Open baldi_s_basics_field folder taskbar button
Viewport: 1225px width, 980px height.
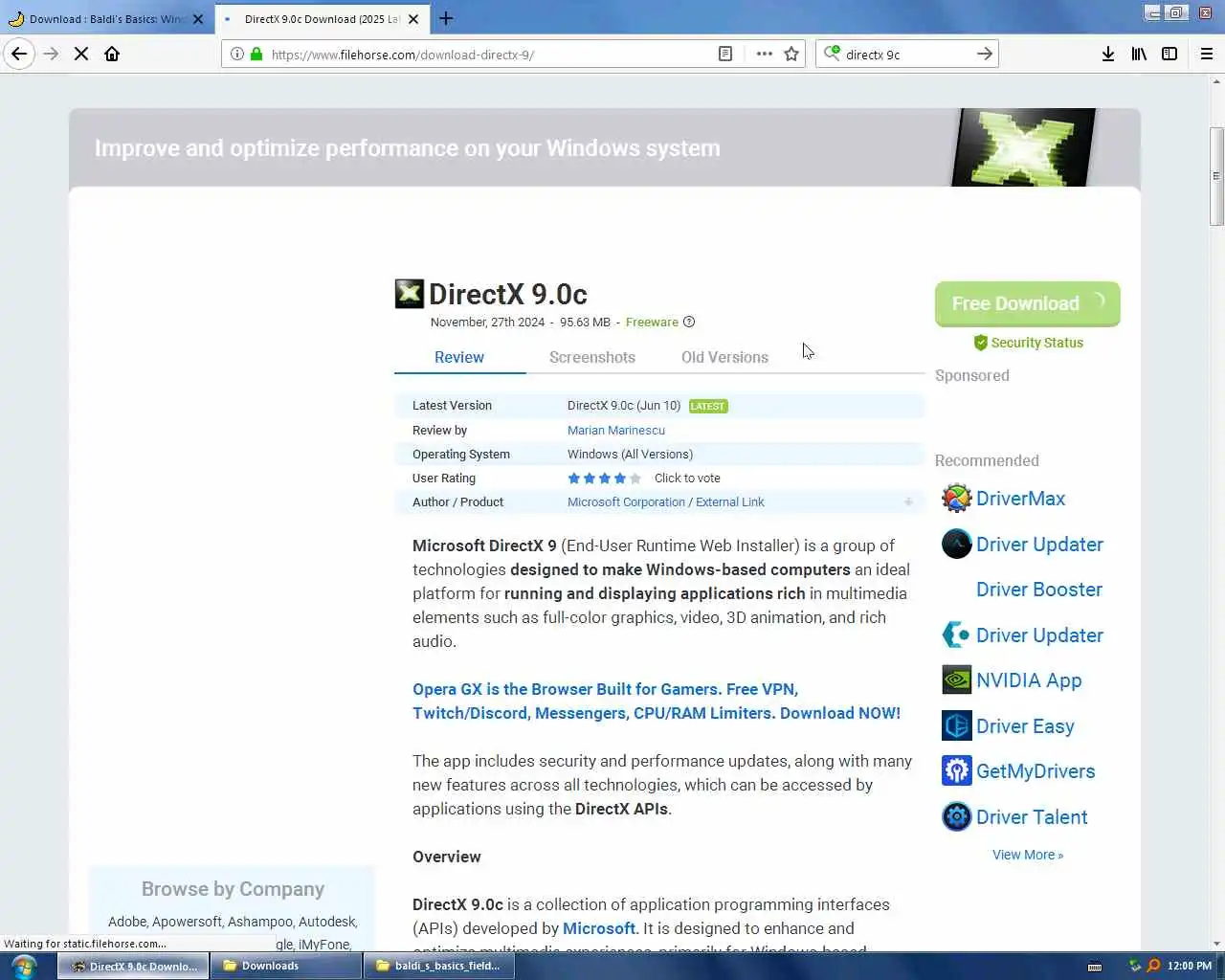438,966
